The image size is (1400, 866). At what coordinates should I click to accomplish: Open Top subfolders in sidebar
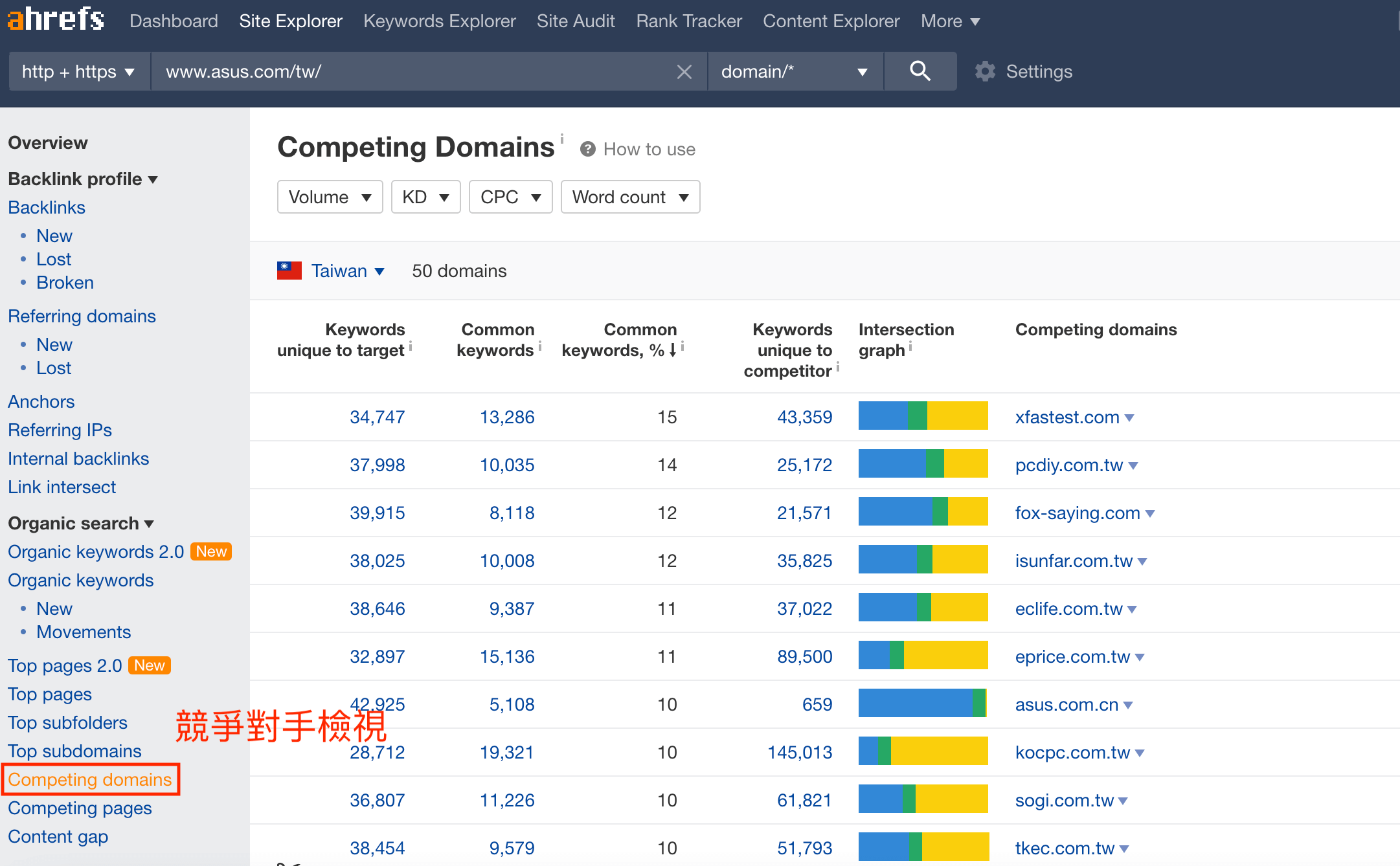click(x=67, y=722)
